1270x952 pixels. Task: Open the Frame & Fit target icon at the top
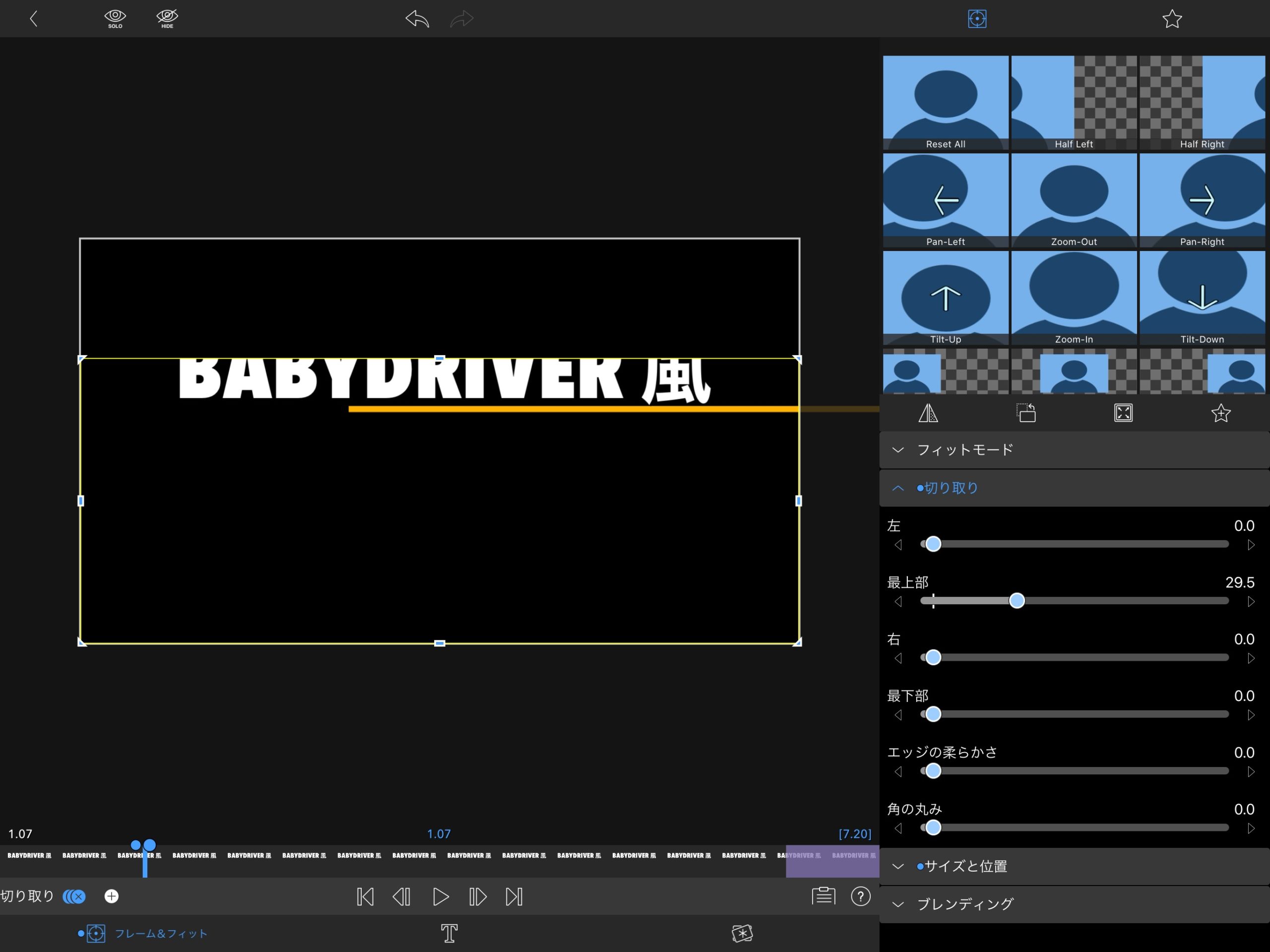(977, 19)
